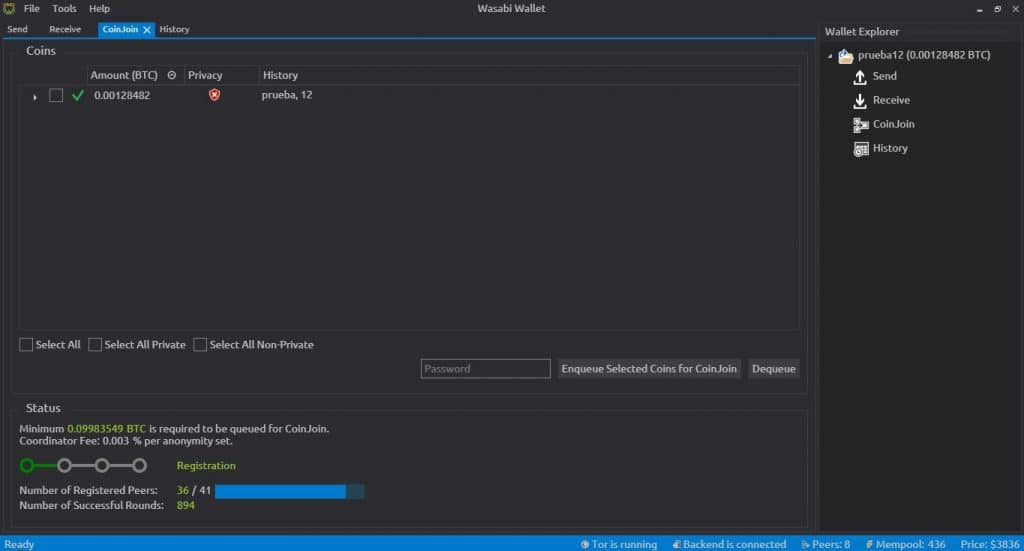Switch to the Receive tab
The width and height of the screenshot is (1024, 551).
tap(65, 30)
